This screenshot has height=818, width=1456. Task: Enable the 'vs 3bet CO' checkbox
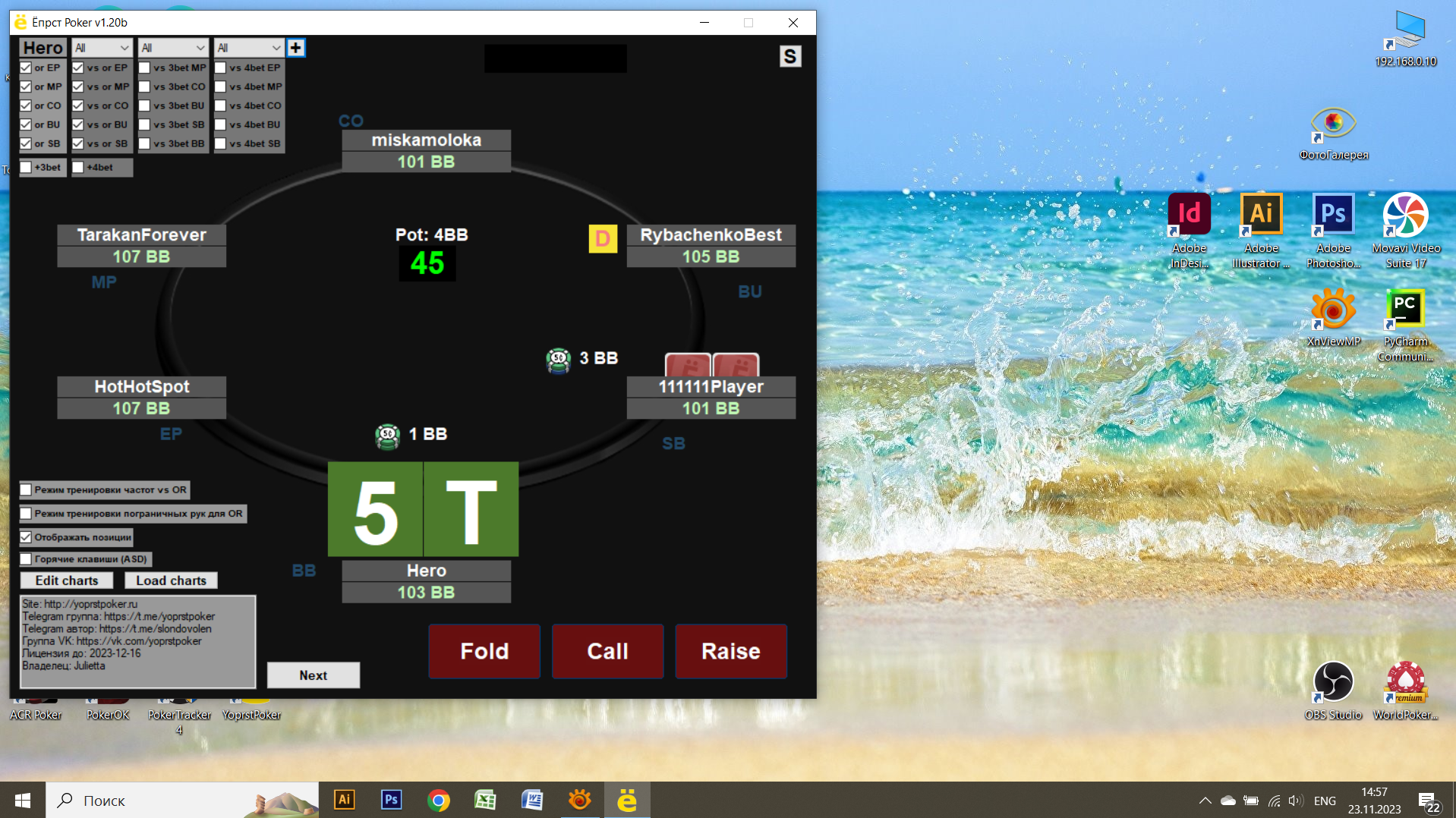(144, 87)
